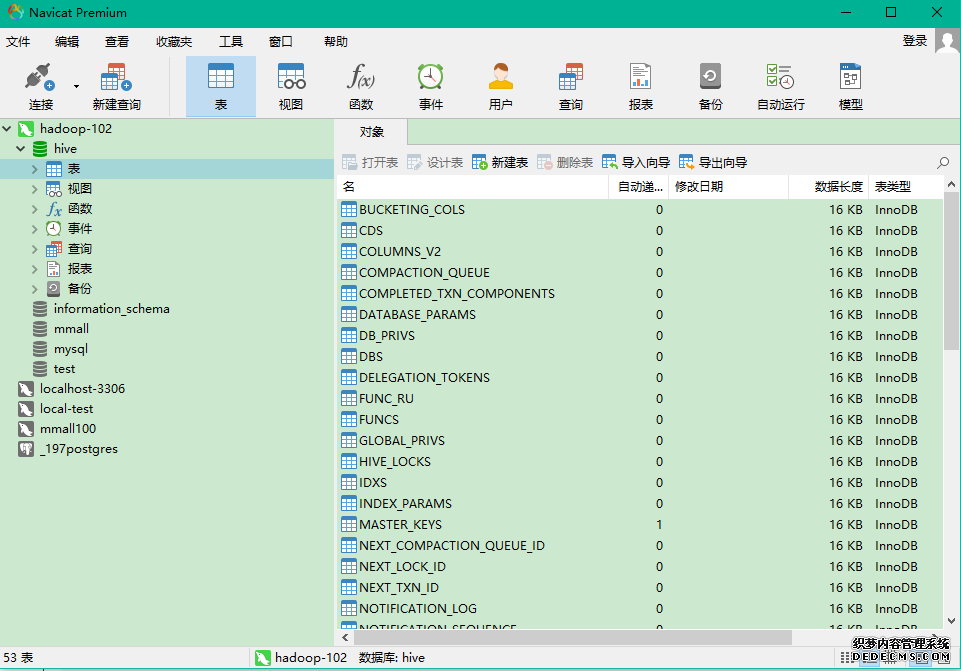Viewport: 961px width, 671px height.
Task: Click the 导入向导 (Import Wizard) button
Action: coord(636,162)
